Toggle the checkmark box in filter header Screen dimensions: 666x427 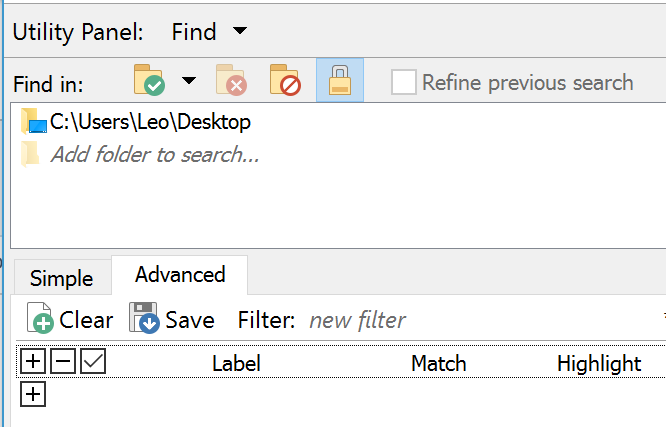(x=93, y=362)
